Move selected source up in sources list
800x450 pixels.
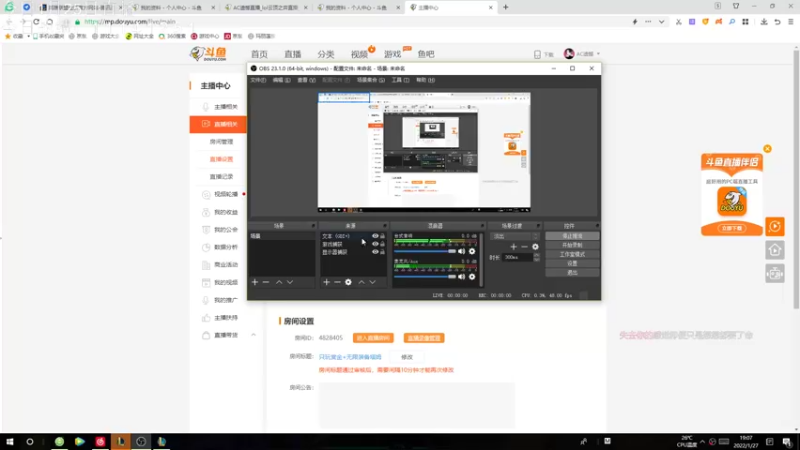click(361, 282)
